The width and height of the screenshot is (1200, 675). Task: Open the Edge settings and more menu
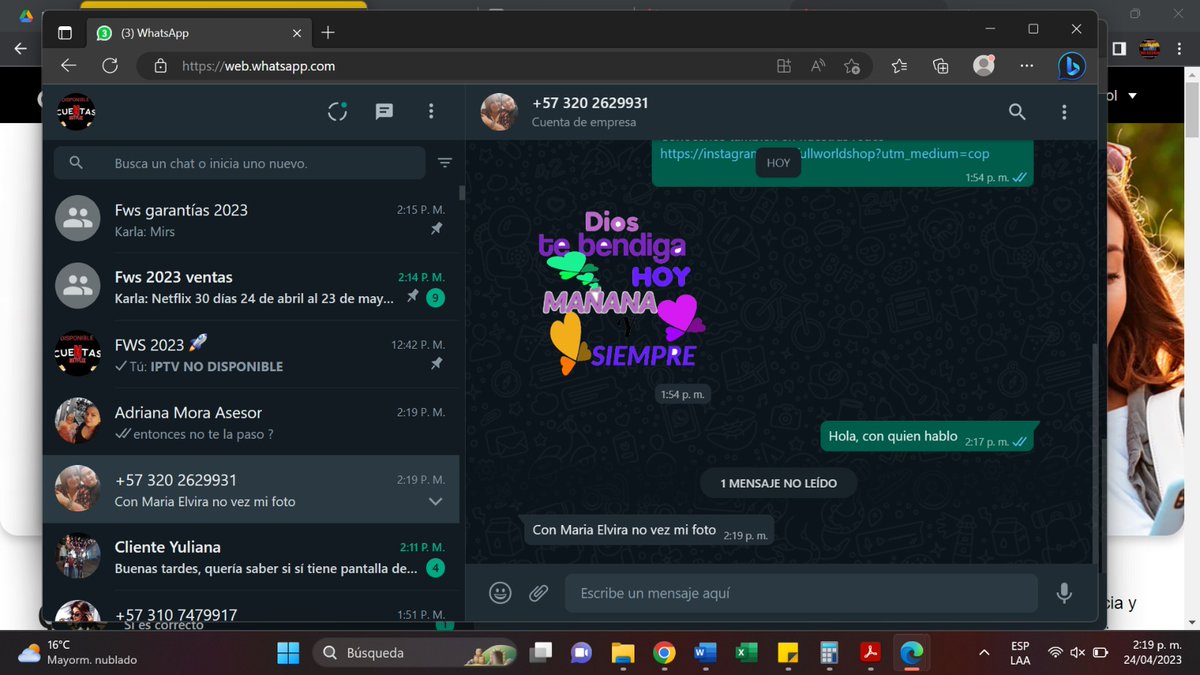pyautogui.click(x=1027, y=66)
